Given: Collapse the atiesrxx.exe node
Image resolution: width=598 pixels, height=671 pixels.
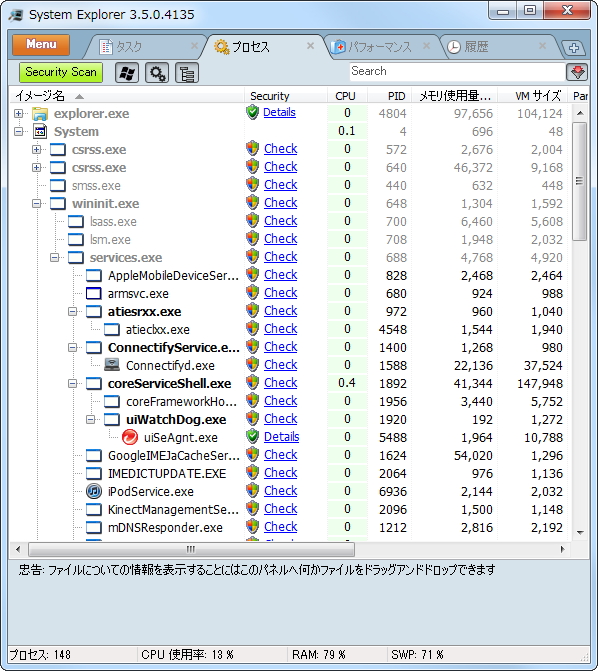Looking at the screenshot, I should pos(72,312).
